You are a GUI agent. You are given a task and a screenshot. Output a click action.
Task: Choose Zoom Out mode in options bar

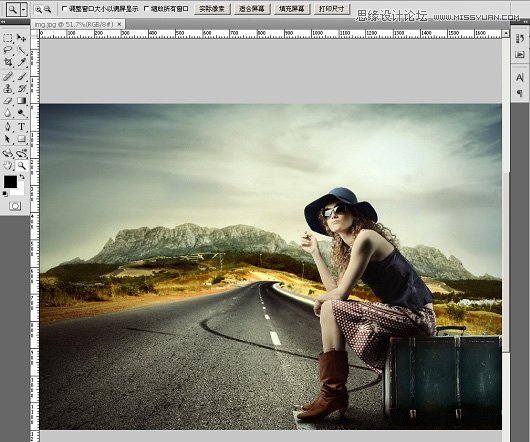point(48,10)
